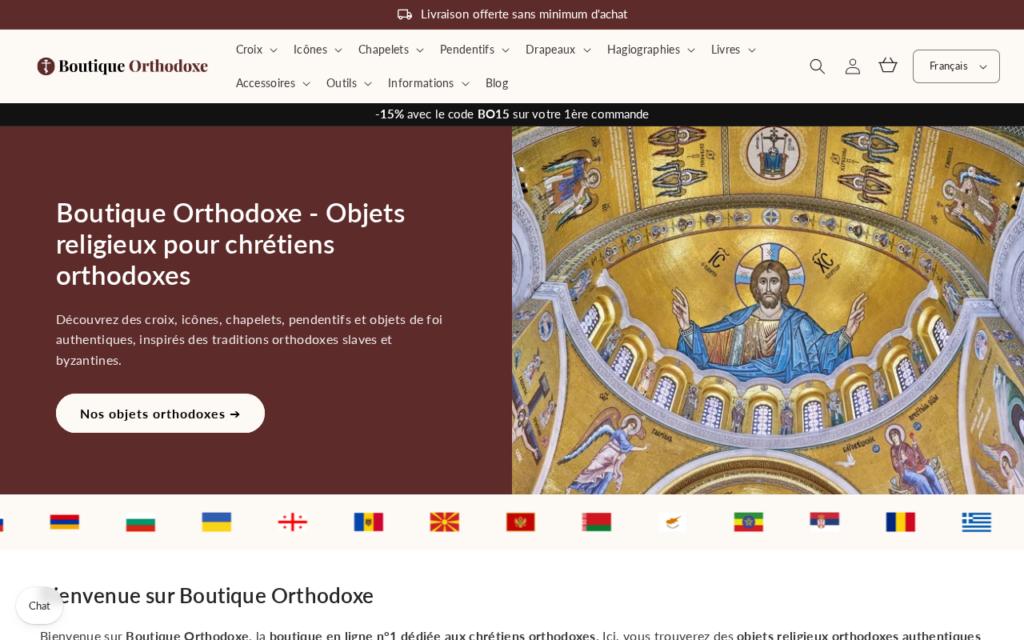Click the Bulgarian flag icon
1024x640 pixels.
coord(140,523)
